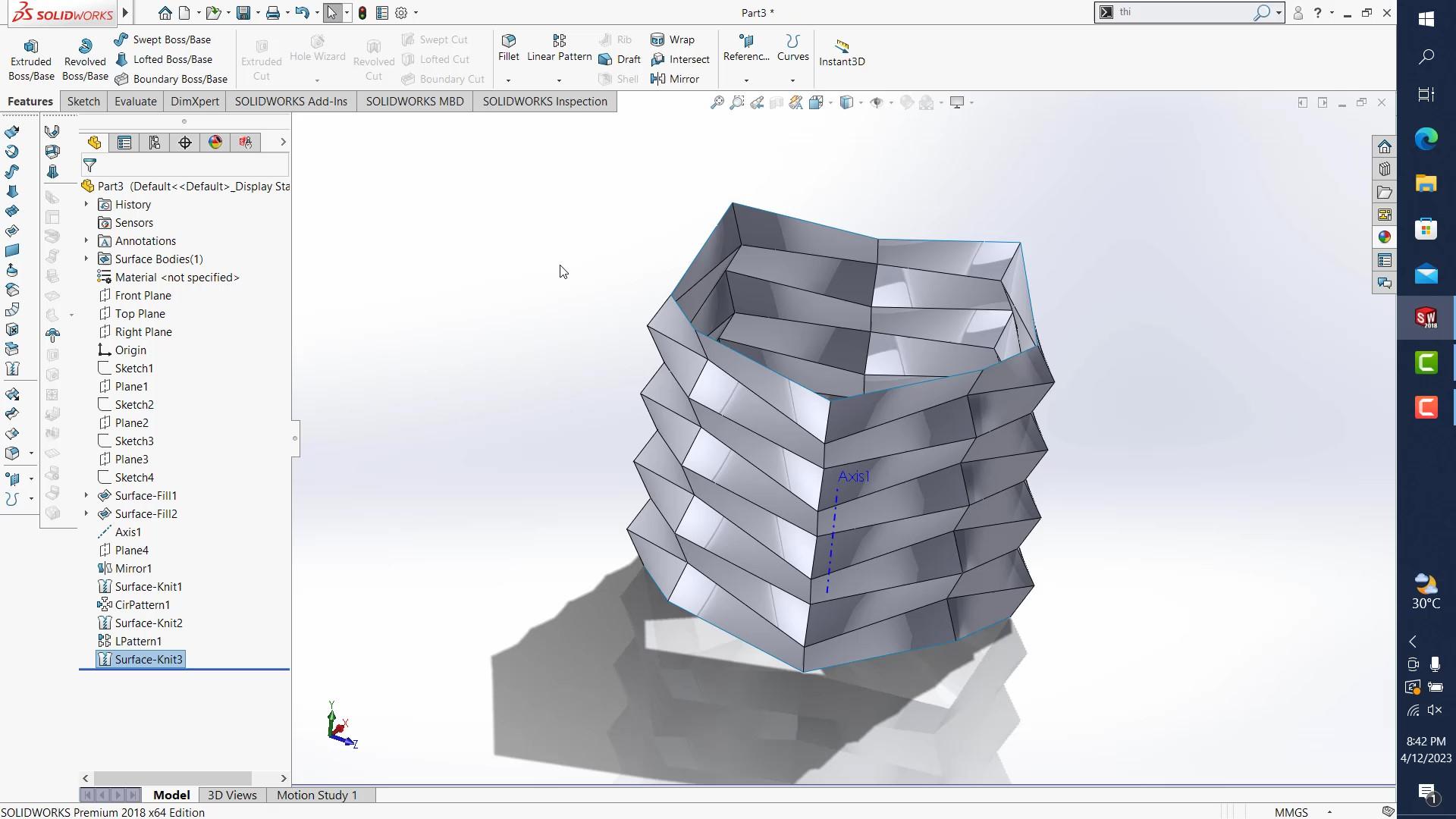Toggle Hide/Show Items eye icon
The image size is (1456, 819).
tap(877, 102)
